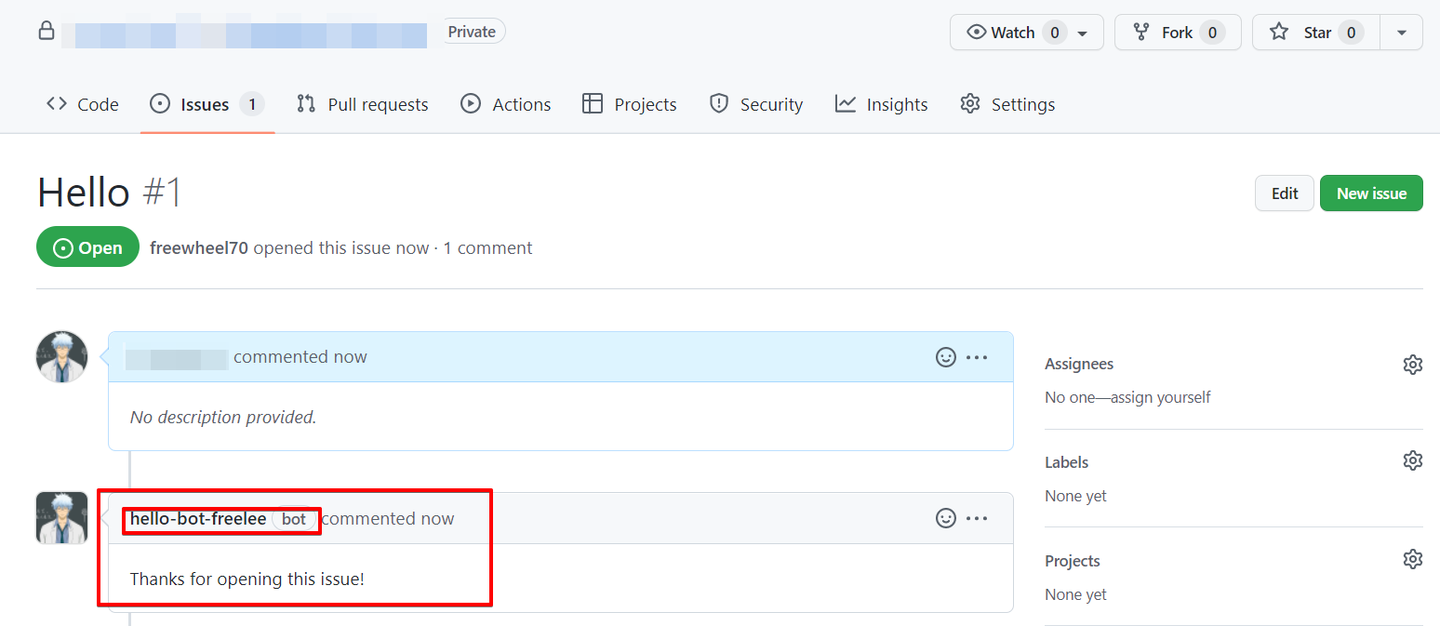Image resolution: width=1440 pixels, height=626 pixels.
Task: Click the Insights graph icon
Action: [846, 103]
